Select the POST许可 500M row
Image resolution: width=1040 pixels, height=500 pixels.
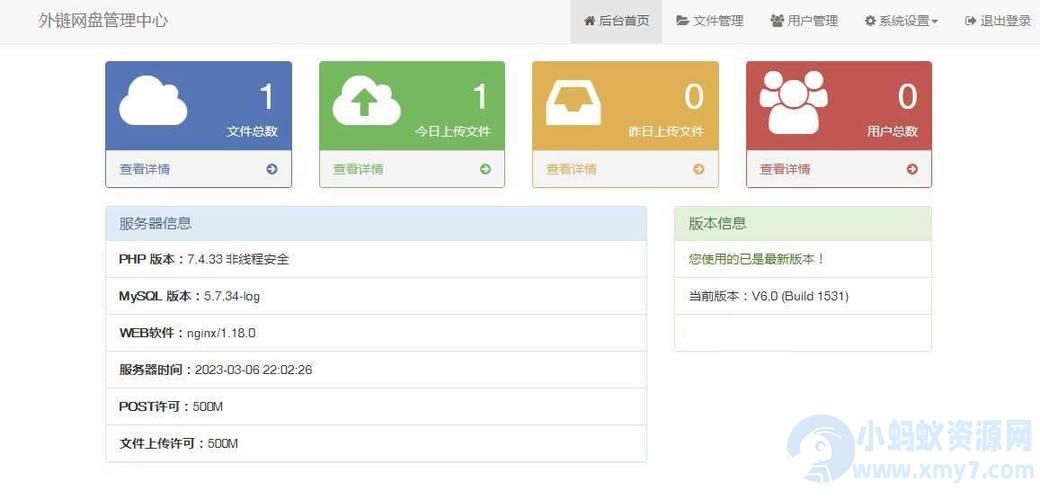376,406
